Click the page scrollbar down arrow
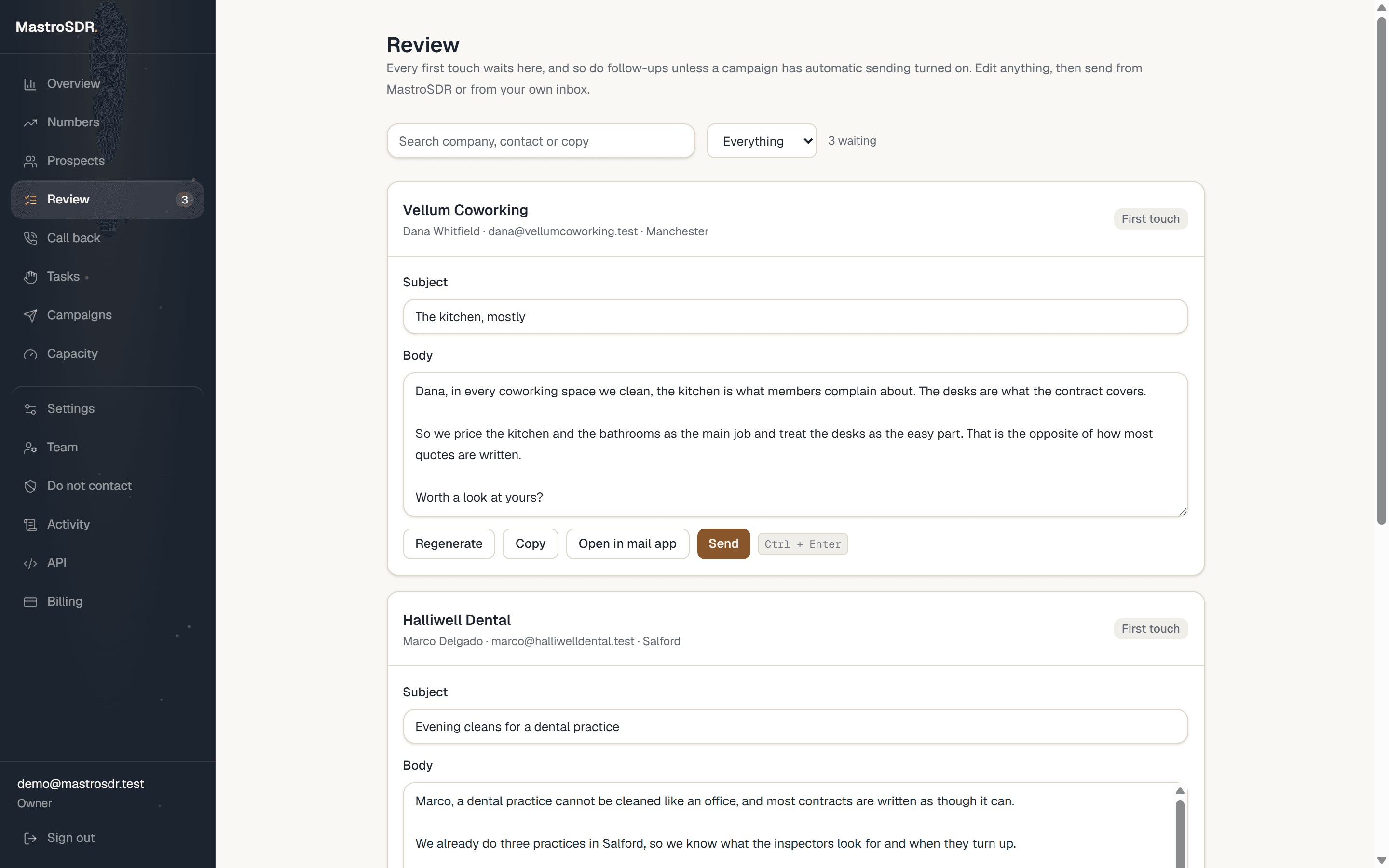 click(1382, 861)
